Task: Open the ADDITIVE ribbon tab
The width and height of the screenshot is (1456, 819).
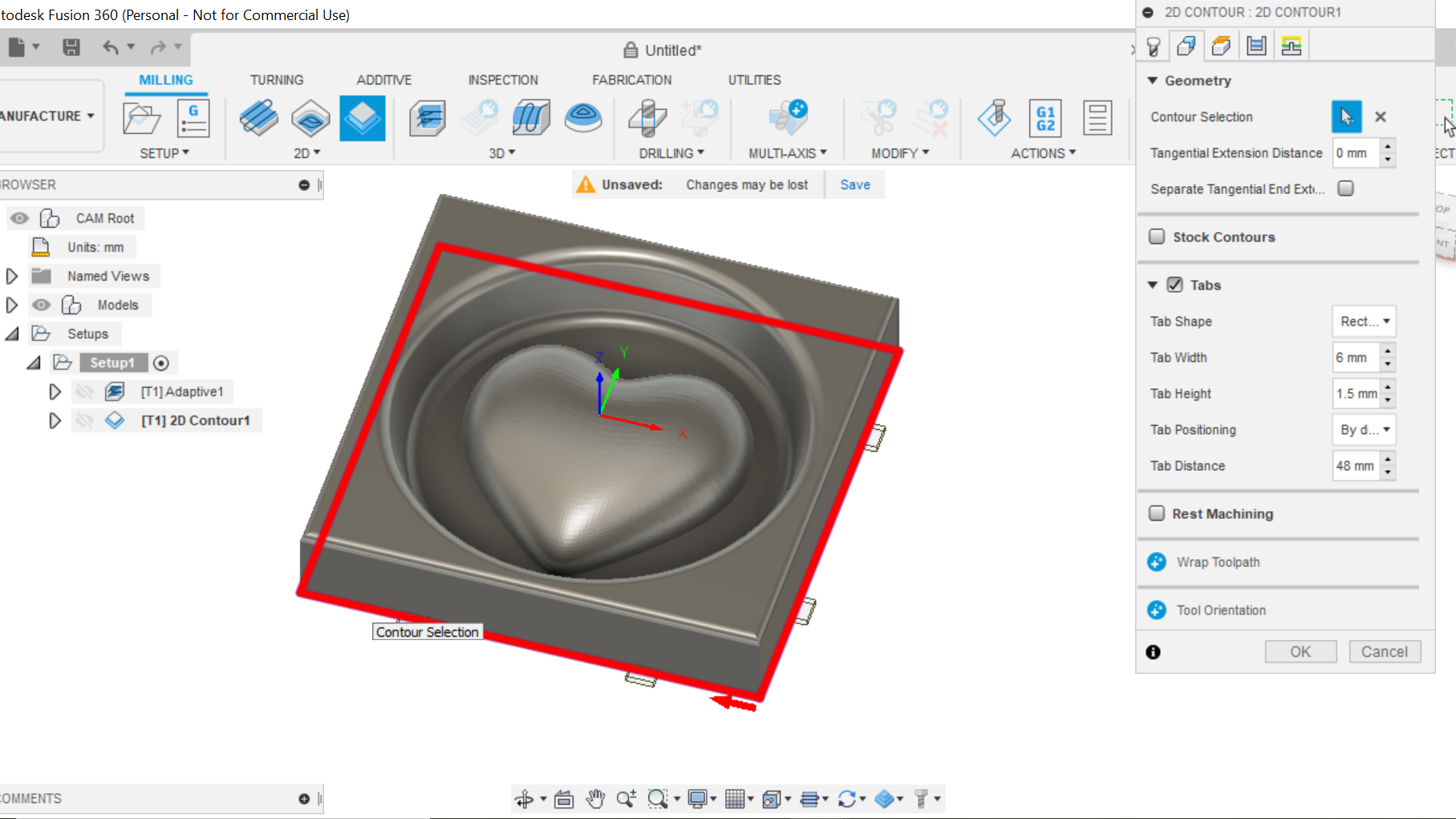Action: [x=384, y=79]
